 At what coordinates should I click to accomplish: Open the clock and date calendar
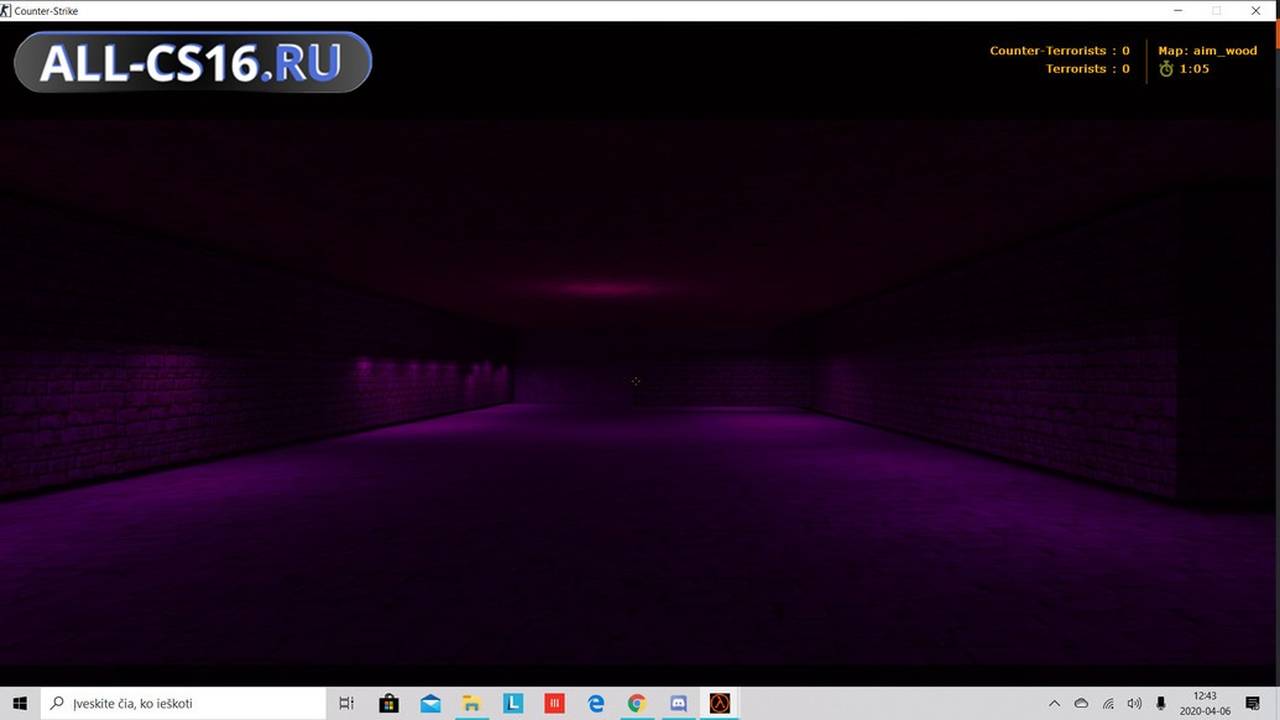pos(1205,703)
